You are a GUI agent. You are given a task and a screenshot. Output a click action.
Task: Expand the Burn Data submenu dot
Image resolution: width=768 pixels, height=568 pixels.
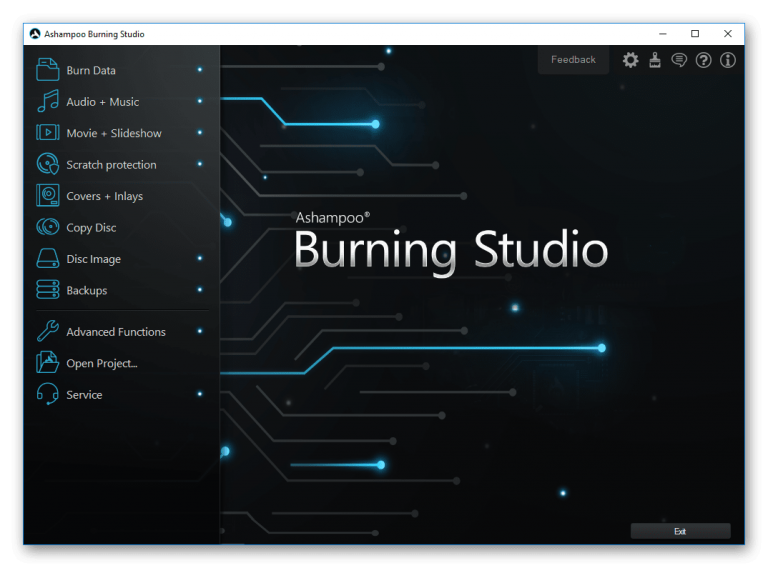click(x=200, y=70)
